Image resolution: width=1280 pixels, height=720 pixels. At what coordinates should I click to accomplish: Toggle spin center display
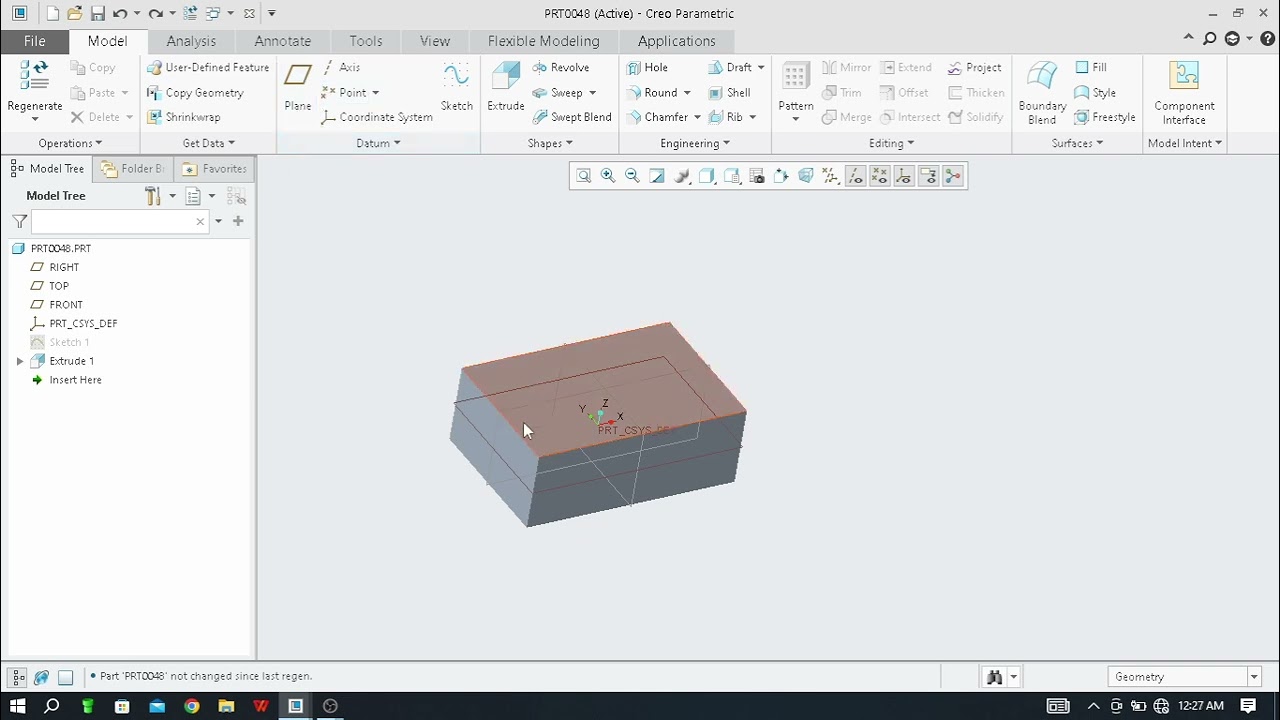point(953,176)
